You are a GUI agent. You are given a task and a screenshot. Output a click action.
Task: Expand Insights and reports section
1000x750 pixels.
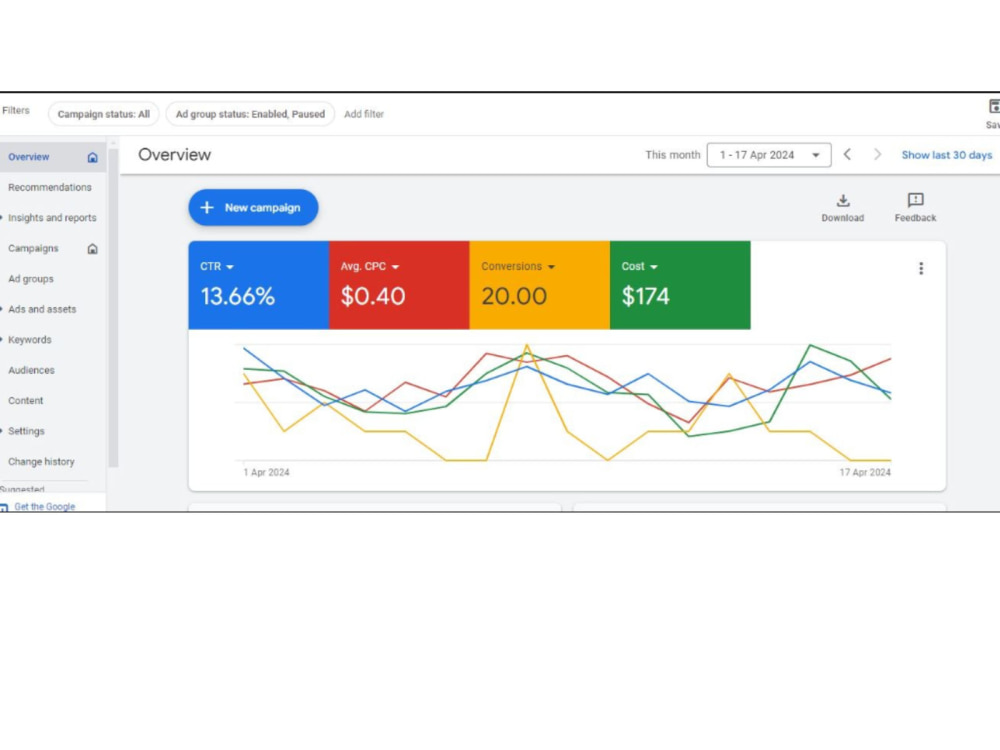coord(2,217)
